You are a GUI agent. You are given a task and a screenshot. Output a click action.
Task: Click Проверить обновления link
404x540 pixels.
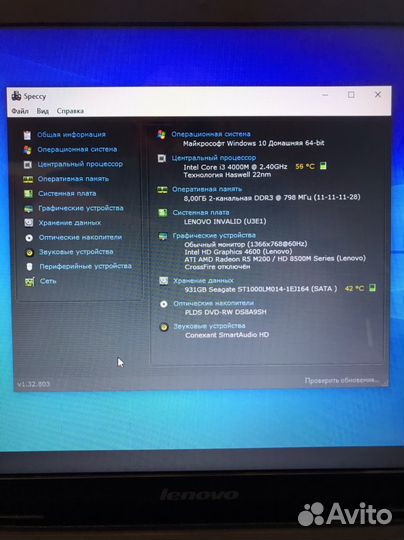(341, 381)
